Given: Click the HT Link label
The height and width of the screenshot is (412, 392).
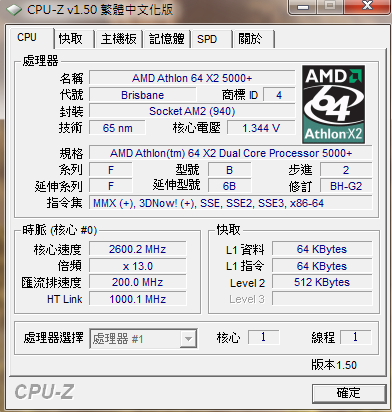Looking at the screenshot, I should click(x=64, y=299).
